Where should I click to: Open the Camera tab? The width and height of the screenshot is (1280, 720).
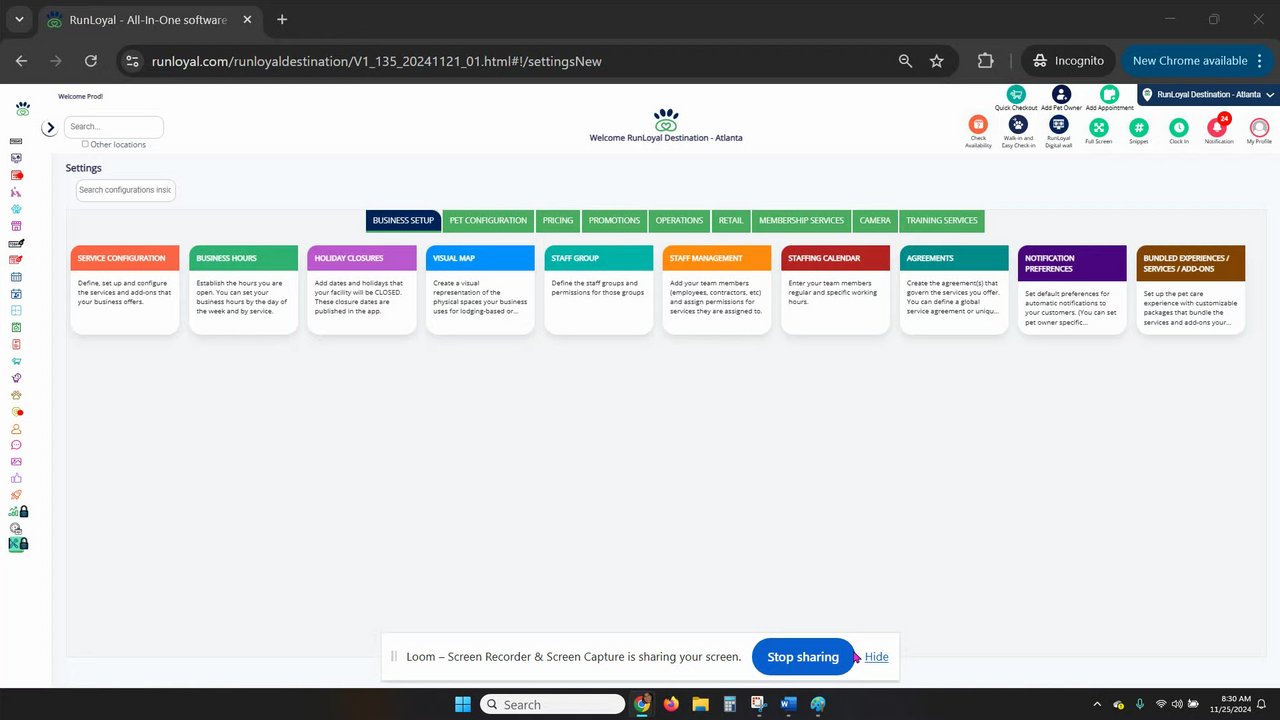coord(875,220)
